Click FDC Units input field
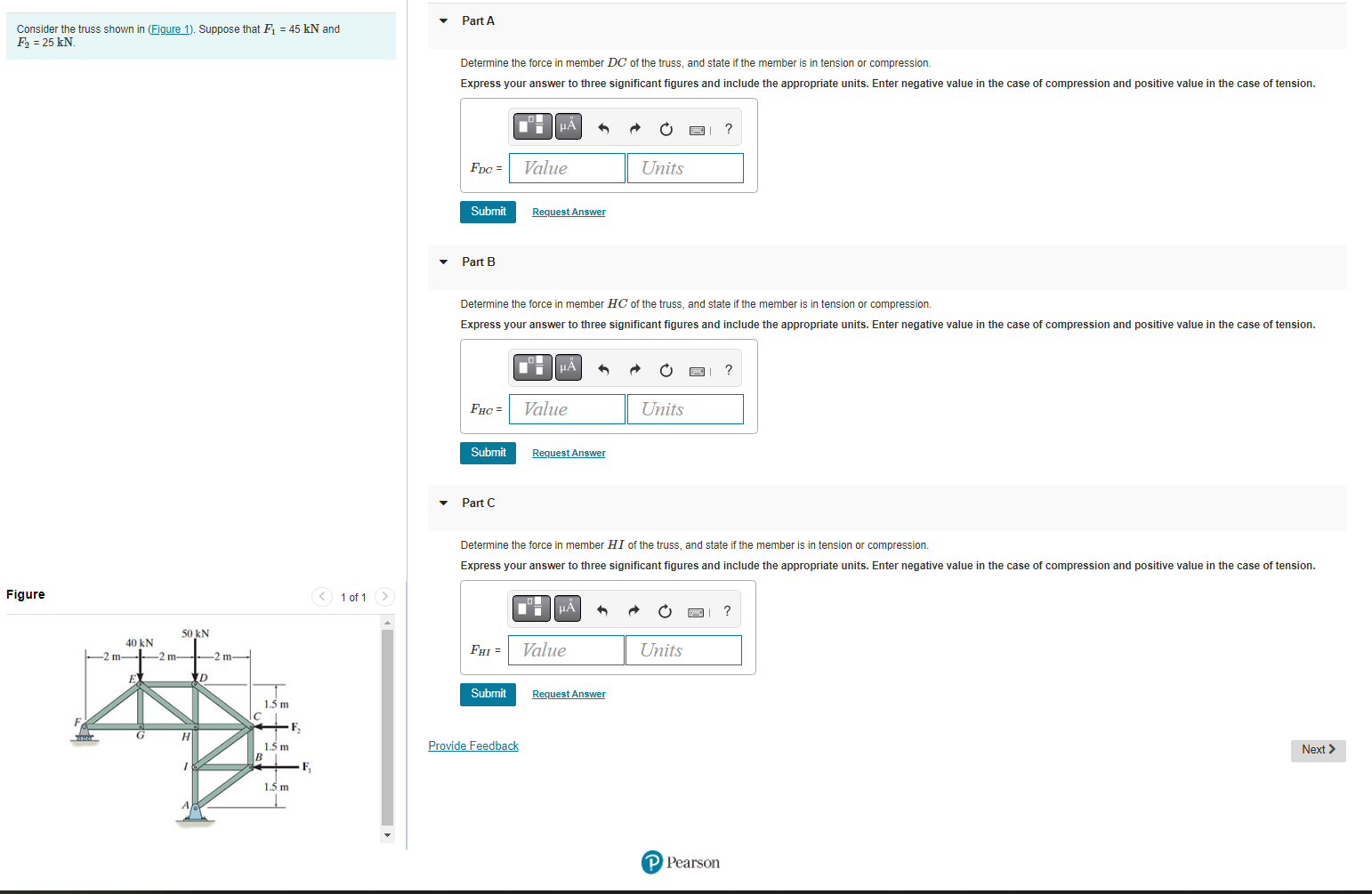1372x894 pixels. click(x=685, y=168)
